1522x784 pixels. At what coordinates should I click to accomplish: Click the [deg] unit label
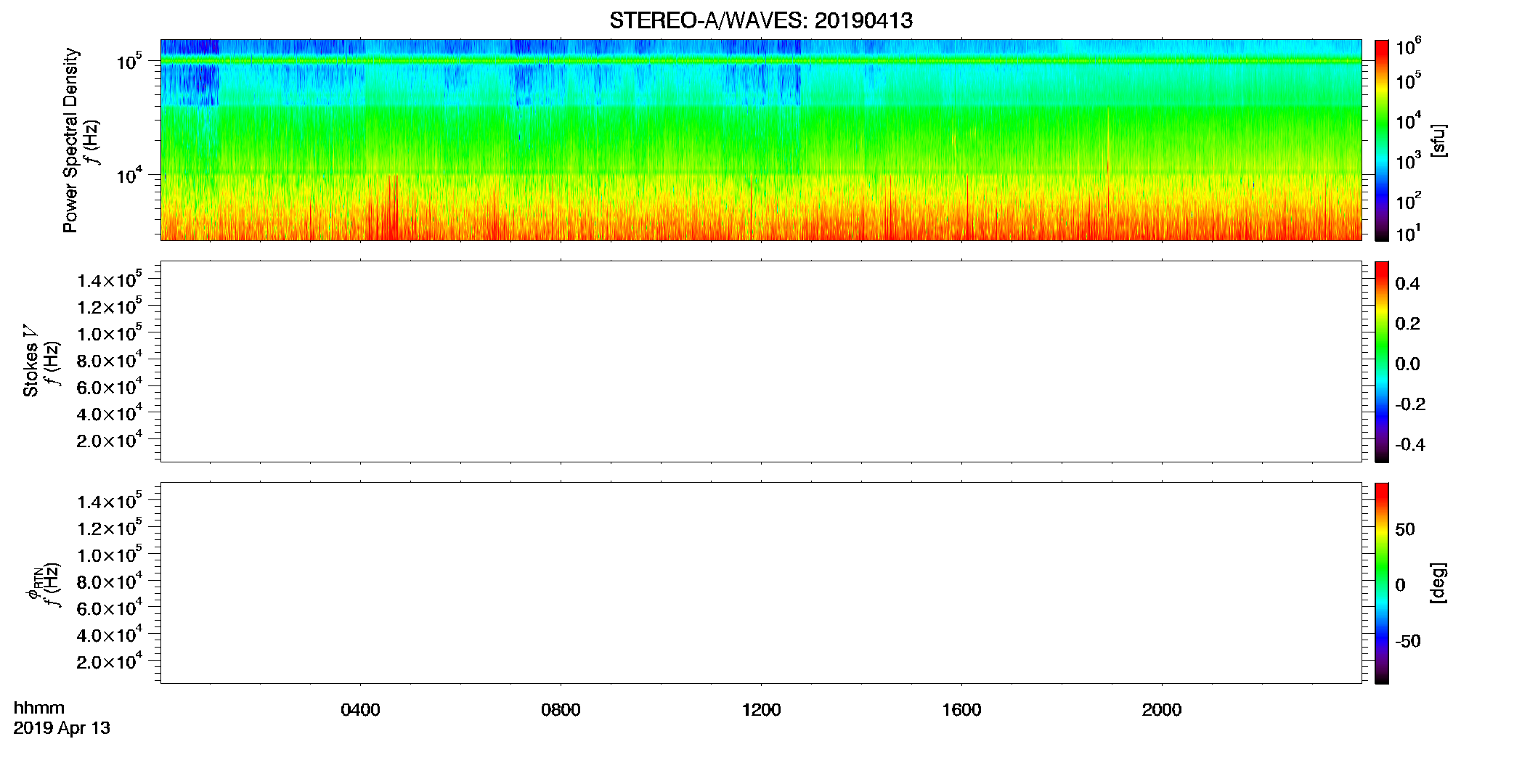point(1438,583)
